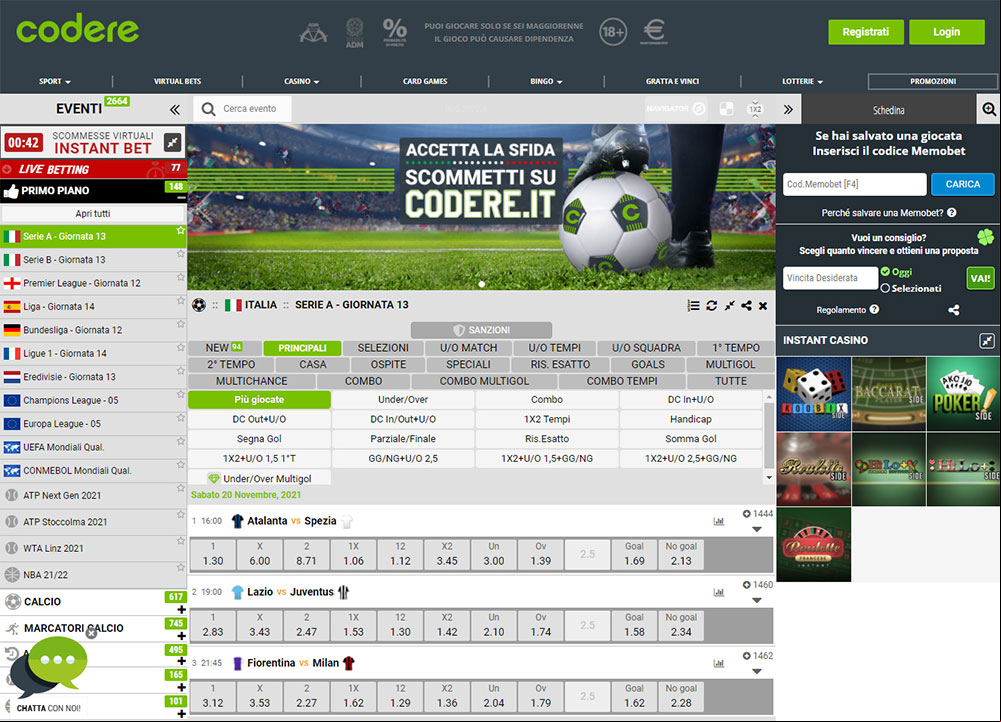Click the Navigator compass icon

699,109
